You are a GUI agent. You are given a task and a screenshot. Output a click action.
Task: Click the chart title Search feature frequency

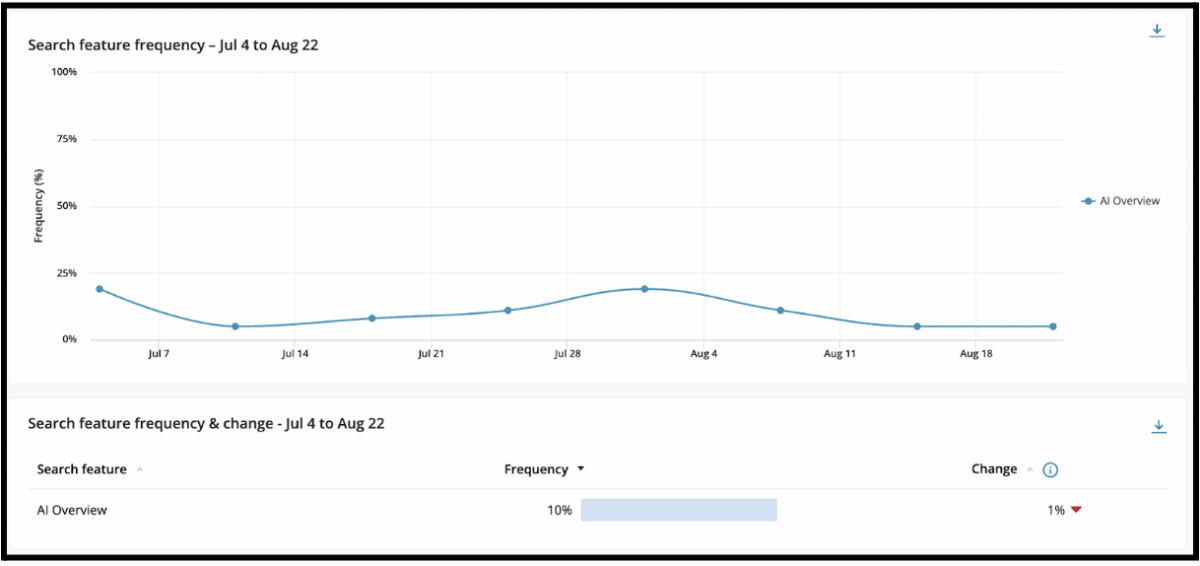click(173, 45)
